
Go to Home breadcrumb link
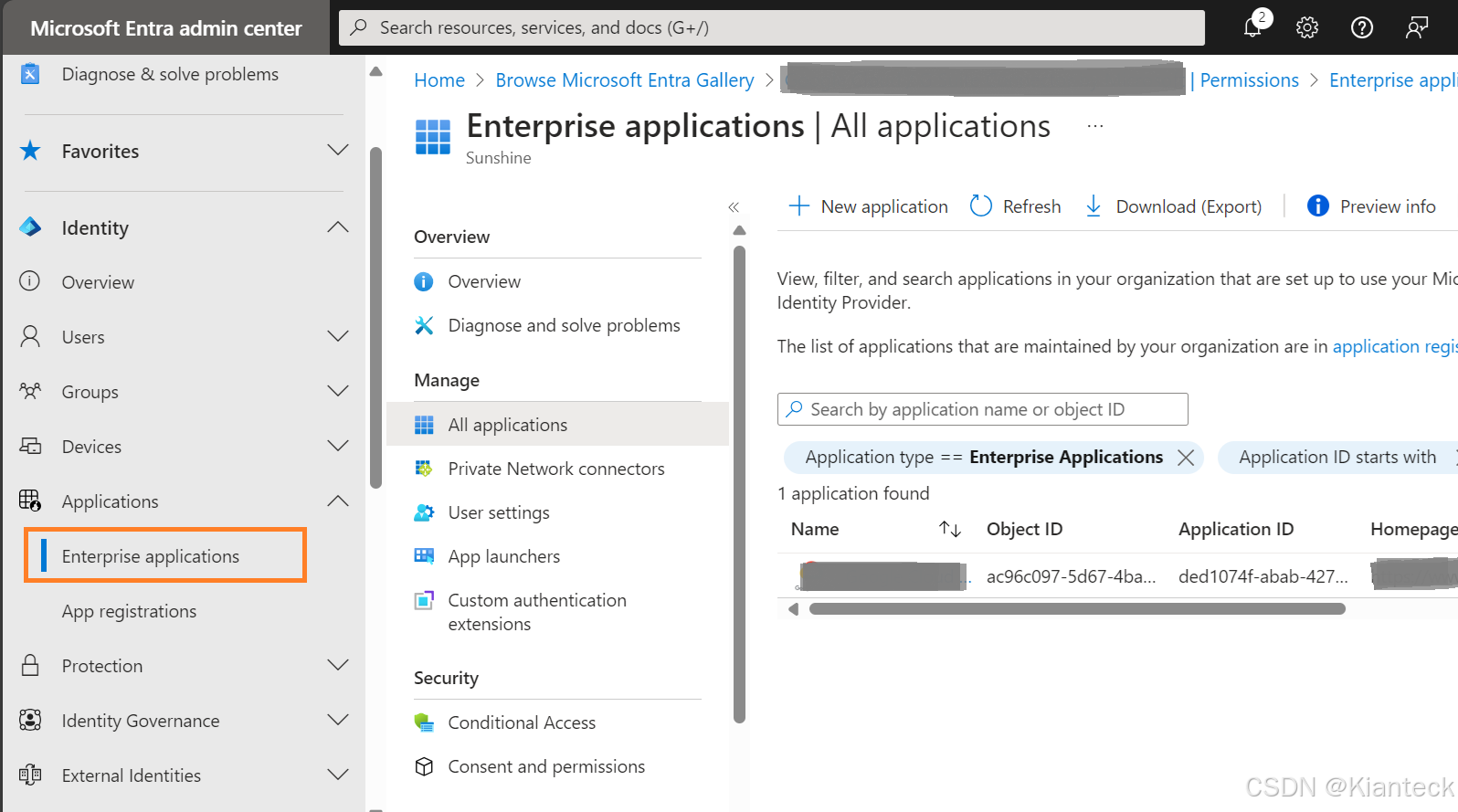[439, 80]
